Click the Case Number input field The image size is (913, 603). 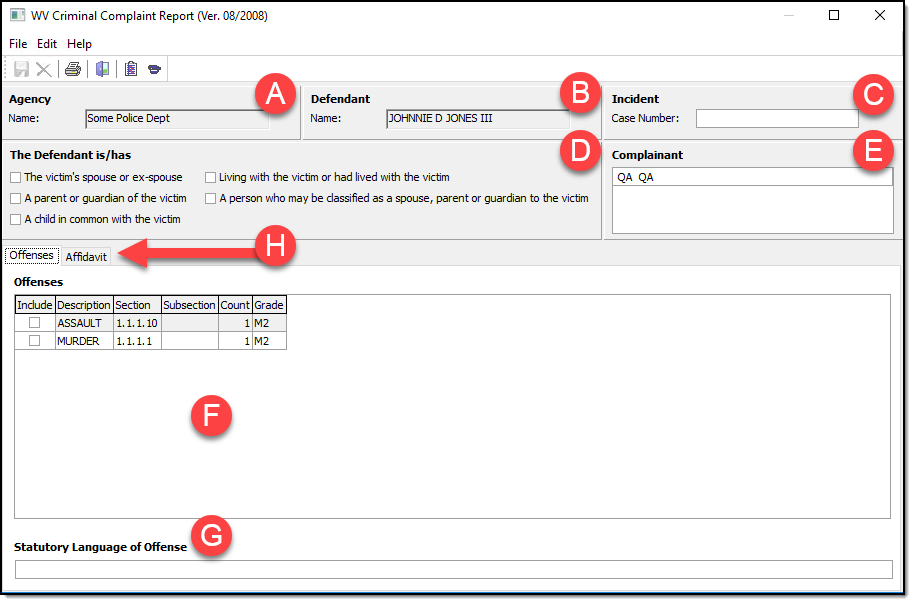(776, 118)
